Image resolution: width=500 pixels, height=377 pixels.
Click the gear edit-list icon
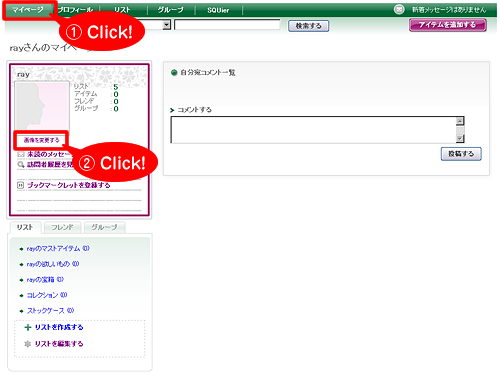pos(28,344)
